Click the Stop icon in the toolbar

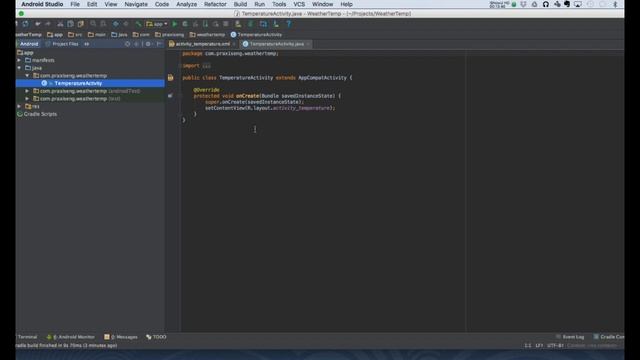click(226, 24)
